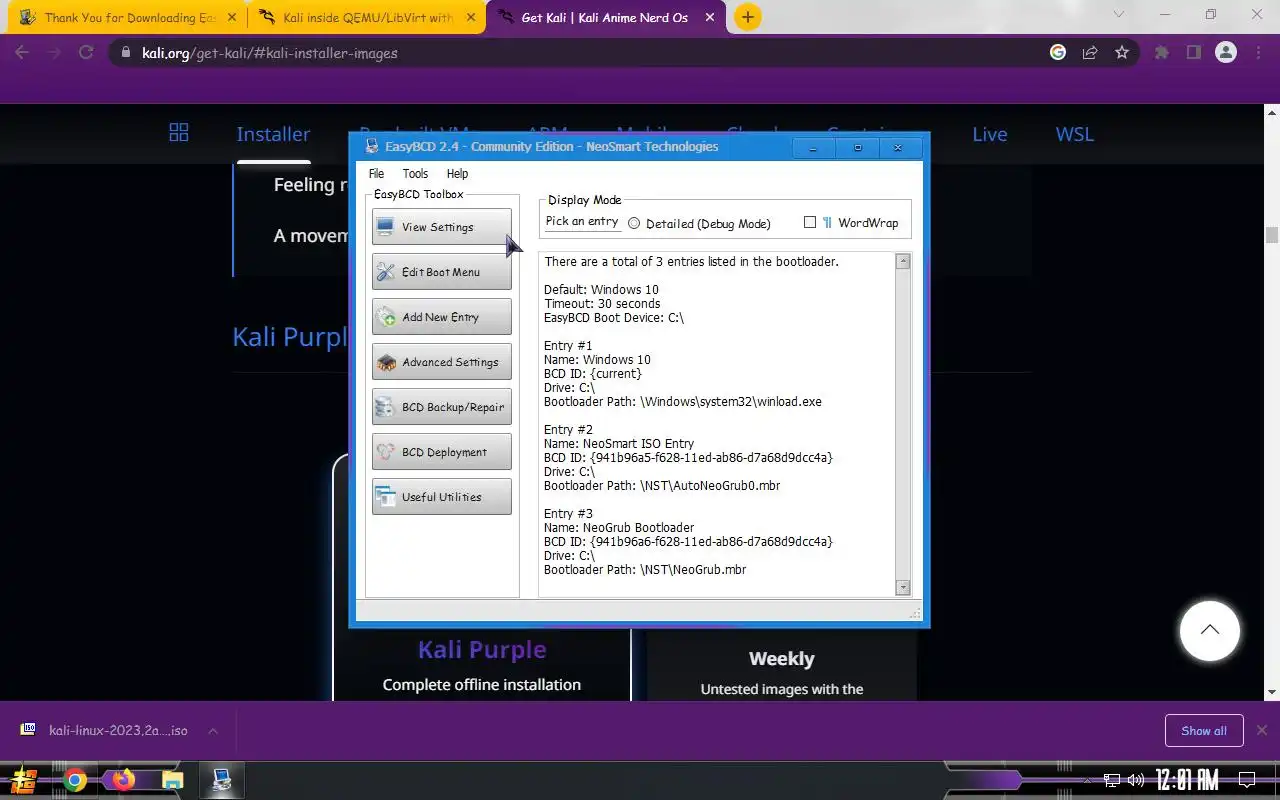Viewport: 1280px width, 800px height.
Task: Click the network tray icon
Action: tap(1112, 780)
